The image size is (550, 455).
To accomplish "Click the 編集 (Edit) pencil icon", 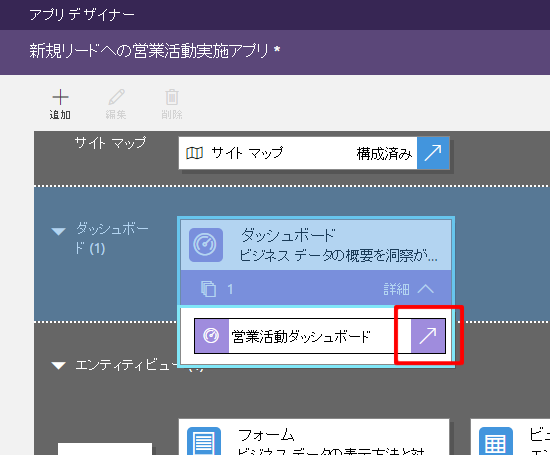I will pos(116,97).
